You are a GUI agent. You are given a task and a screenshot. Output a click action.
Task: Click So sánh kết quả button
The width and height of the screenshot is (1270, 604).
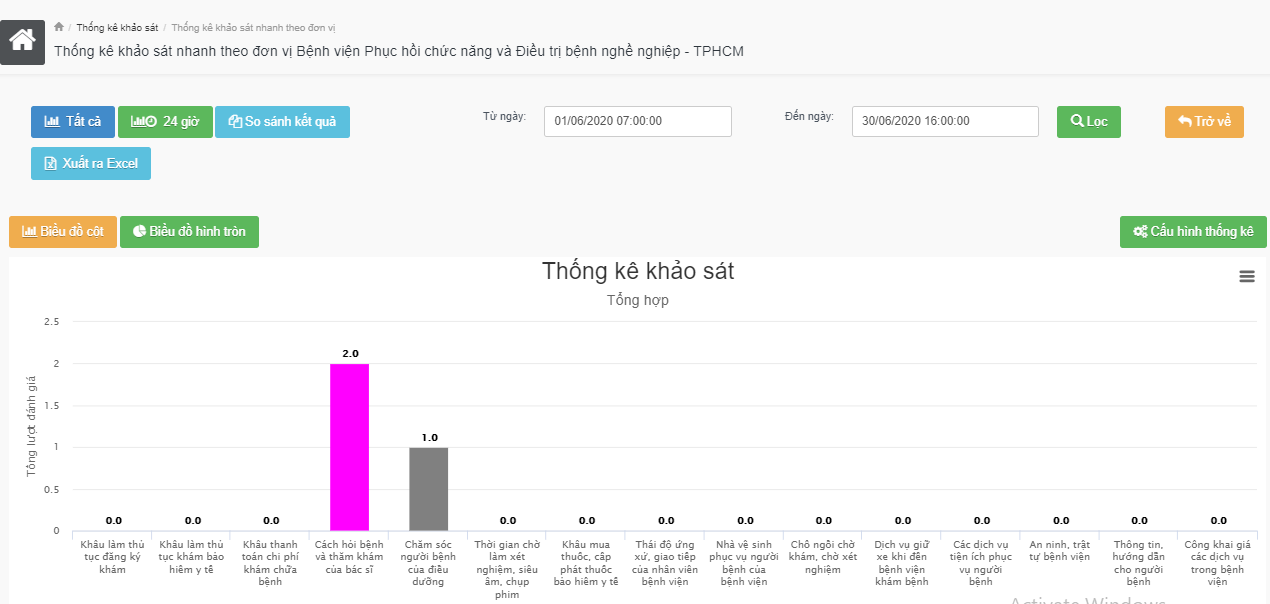[282, 121]
